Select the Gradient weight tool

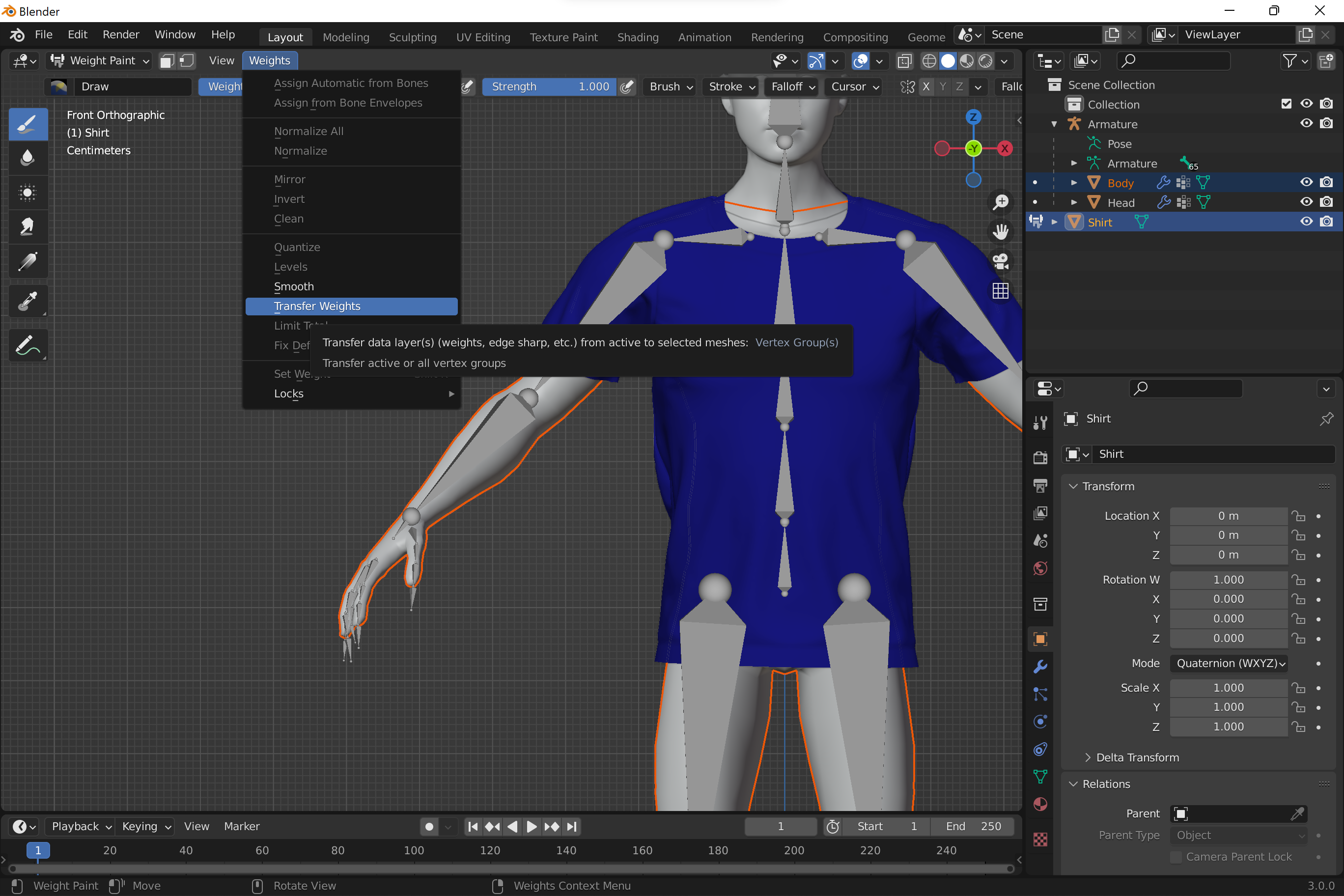(28, 262)
